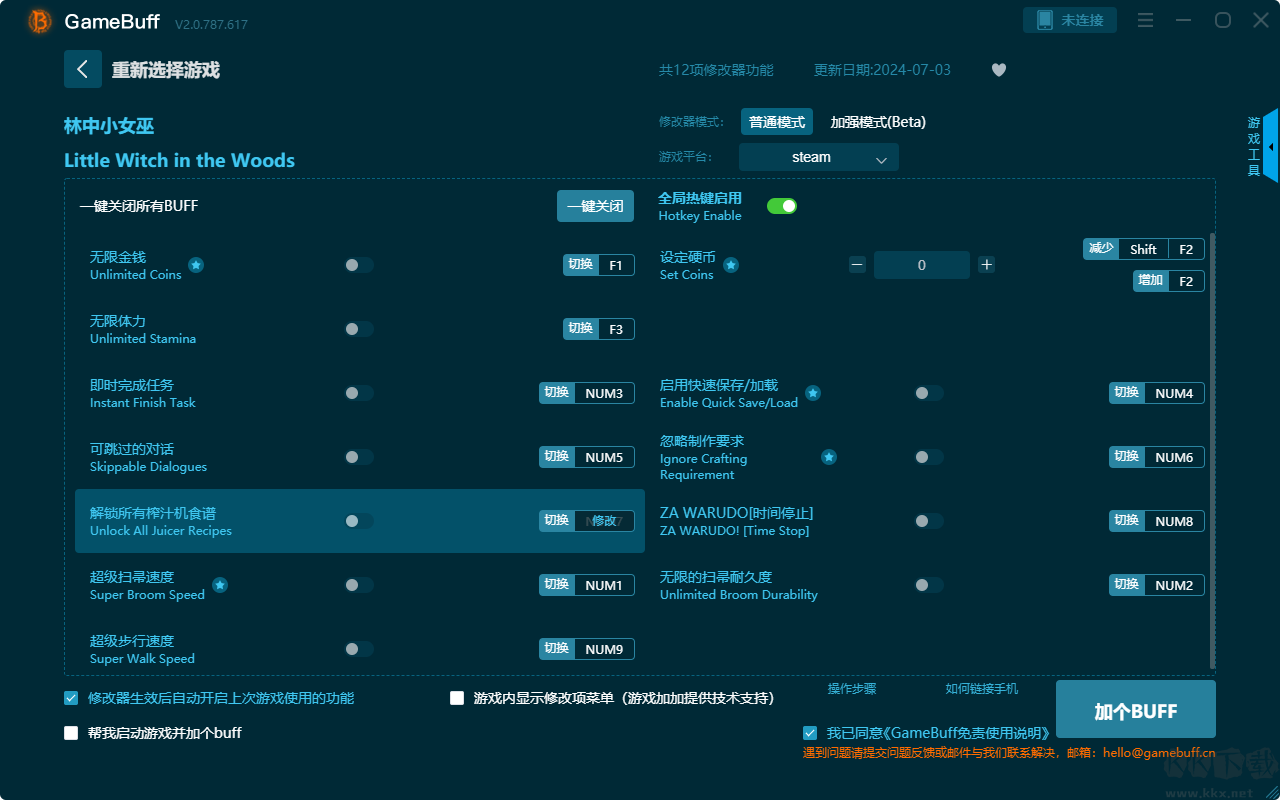Click the V2.0.787.617 version label
Viewport: 1280px width, 800px height.
coord(211,24)
